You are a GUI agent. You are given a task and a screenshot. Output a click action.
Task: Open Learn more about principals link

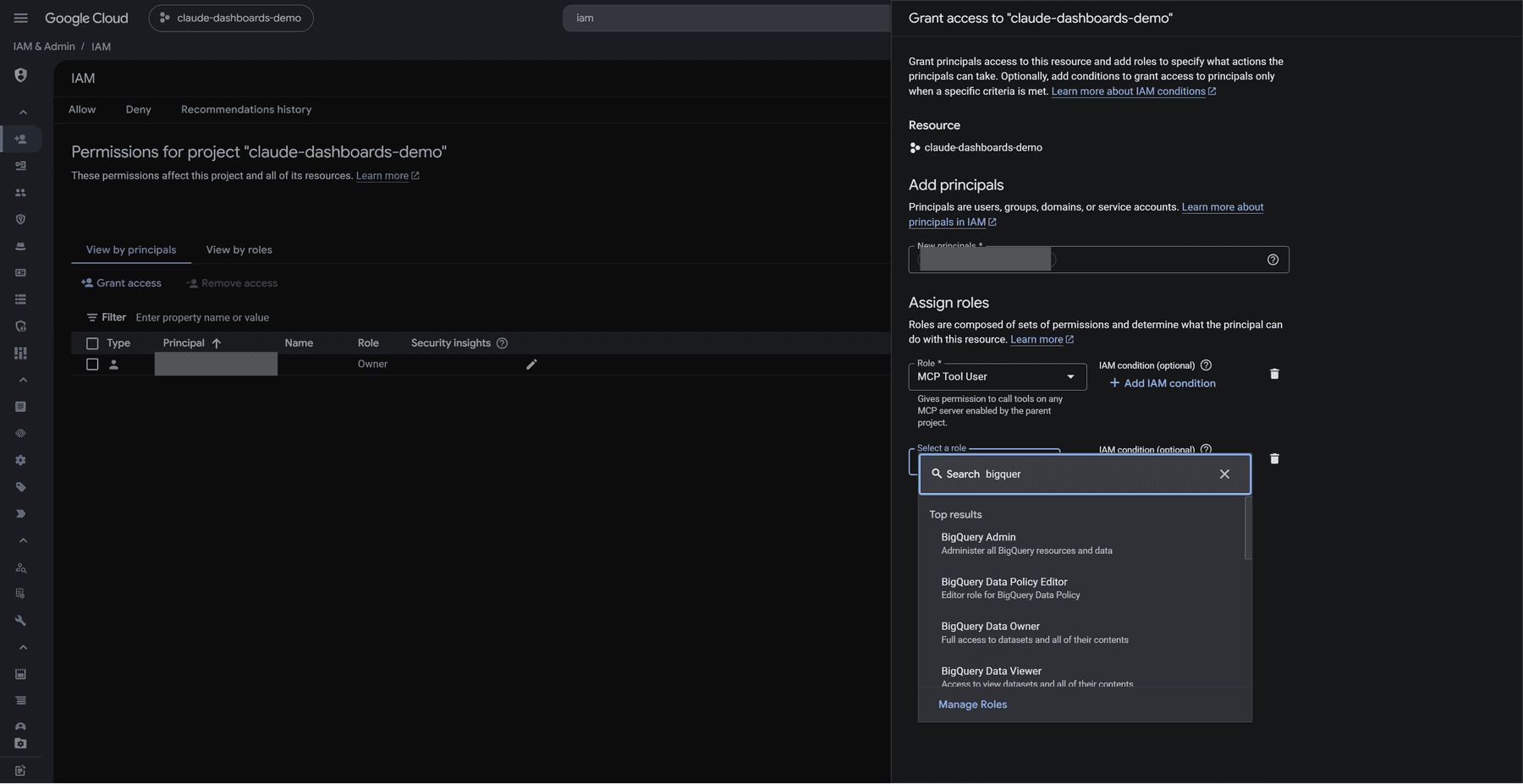(1086, 215)
